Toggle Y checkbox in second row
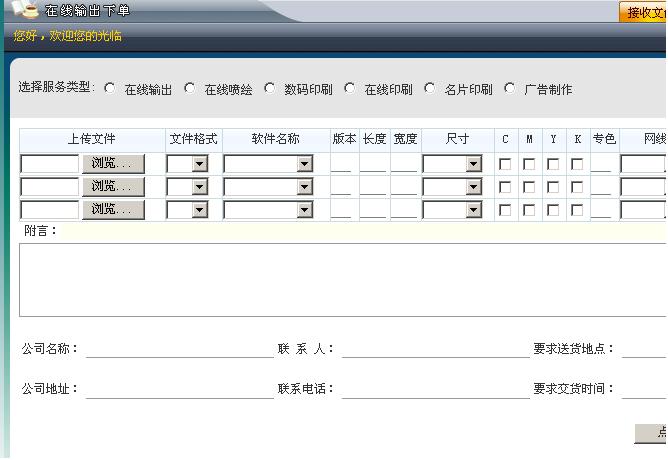 click(553, 187)
